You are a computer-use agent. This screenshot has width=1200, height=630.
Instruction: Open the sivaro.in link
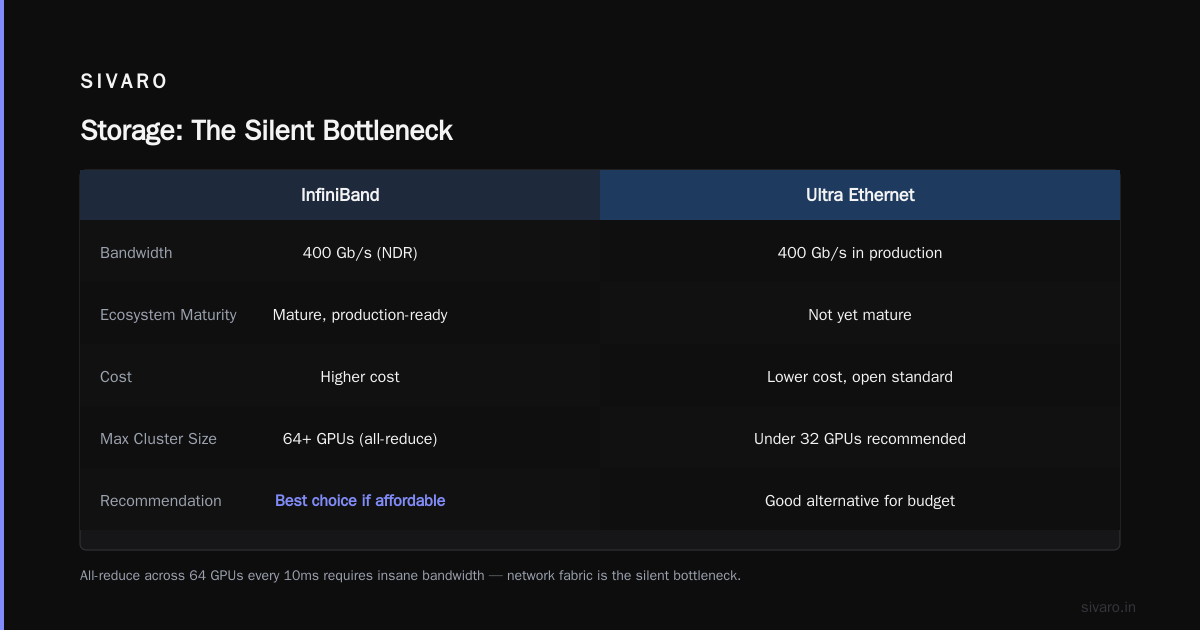click(1109, 607)
